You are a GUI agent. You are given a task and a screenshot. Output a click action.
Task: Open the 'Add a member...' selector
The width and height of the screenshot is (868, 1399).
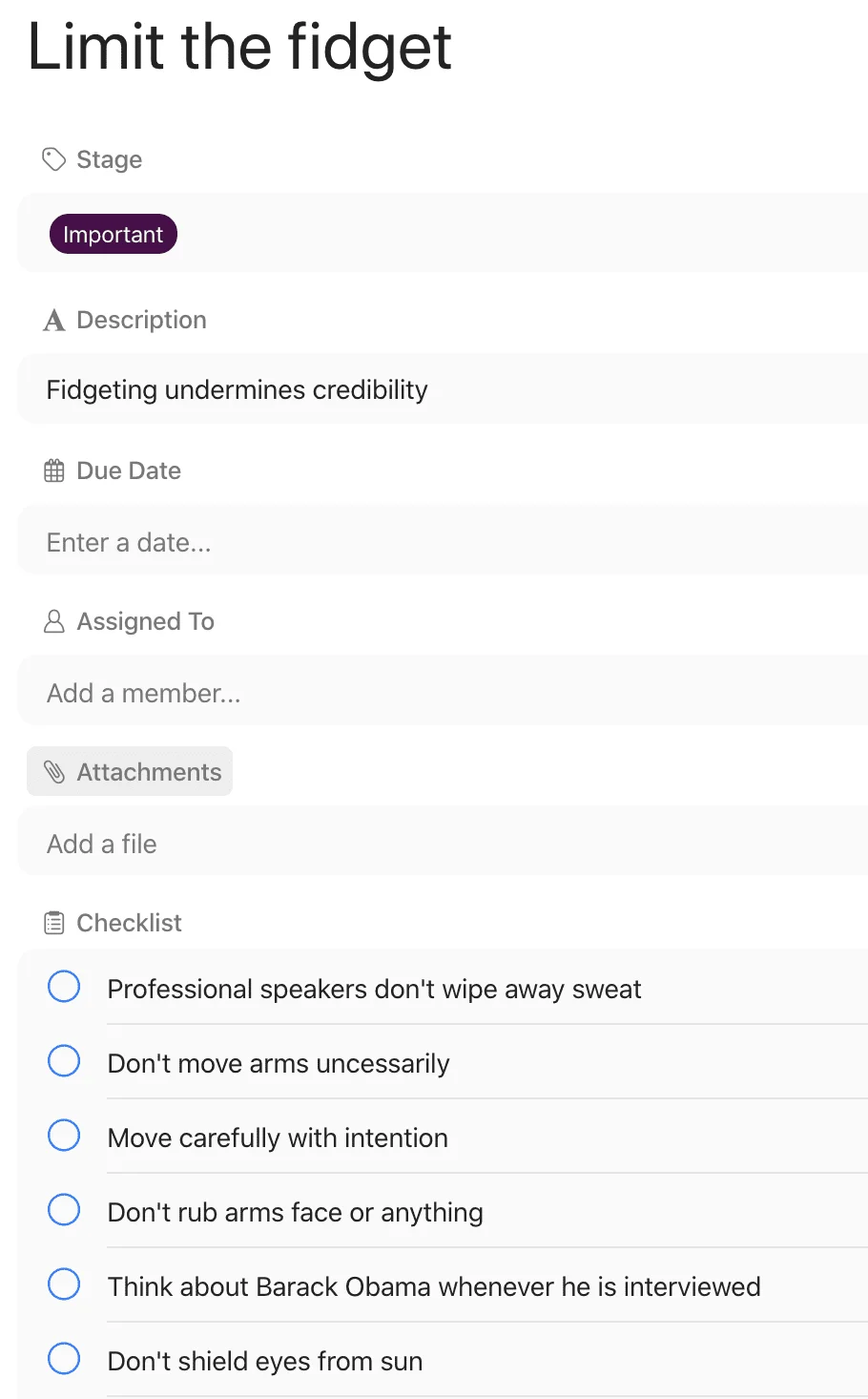click(x=444, y=693)
